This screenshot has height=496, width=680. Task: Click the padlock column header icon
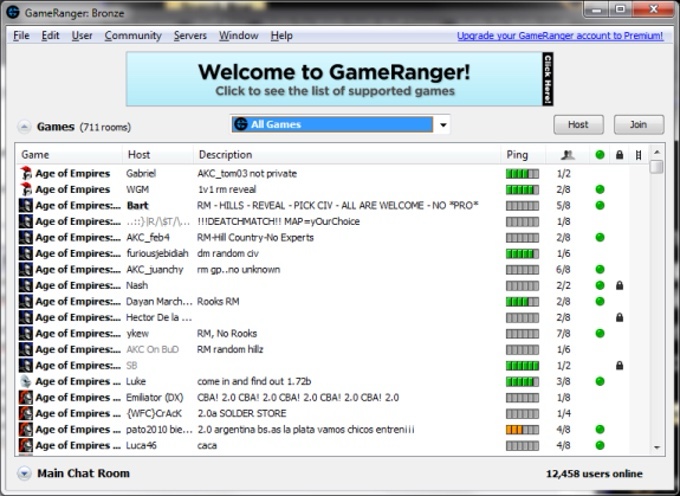click(x=619, y=155)
